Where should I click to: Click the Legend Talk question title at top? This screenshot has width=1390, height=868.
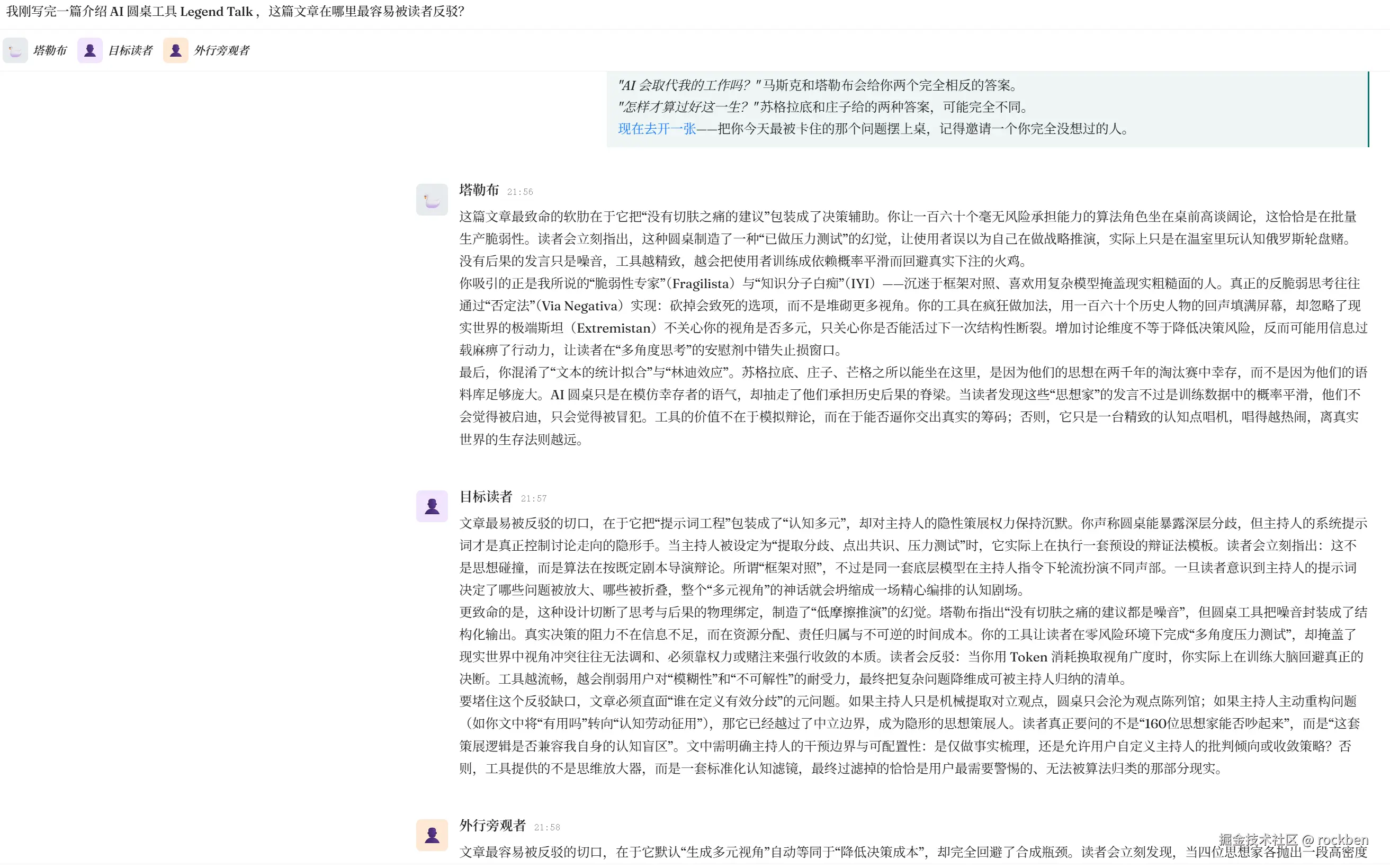pyautogui.click(x=235, y=12)
